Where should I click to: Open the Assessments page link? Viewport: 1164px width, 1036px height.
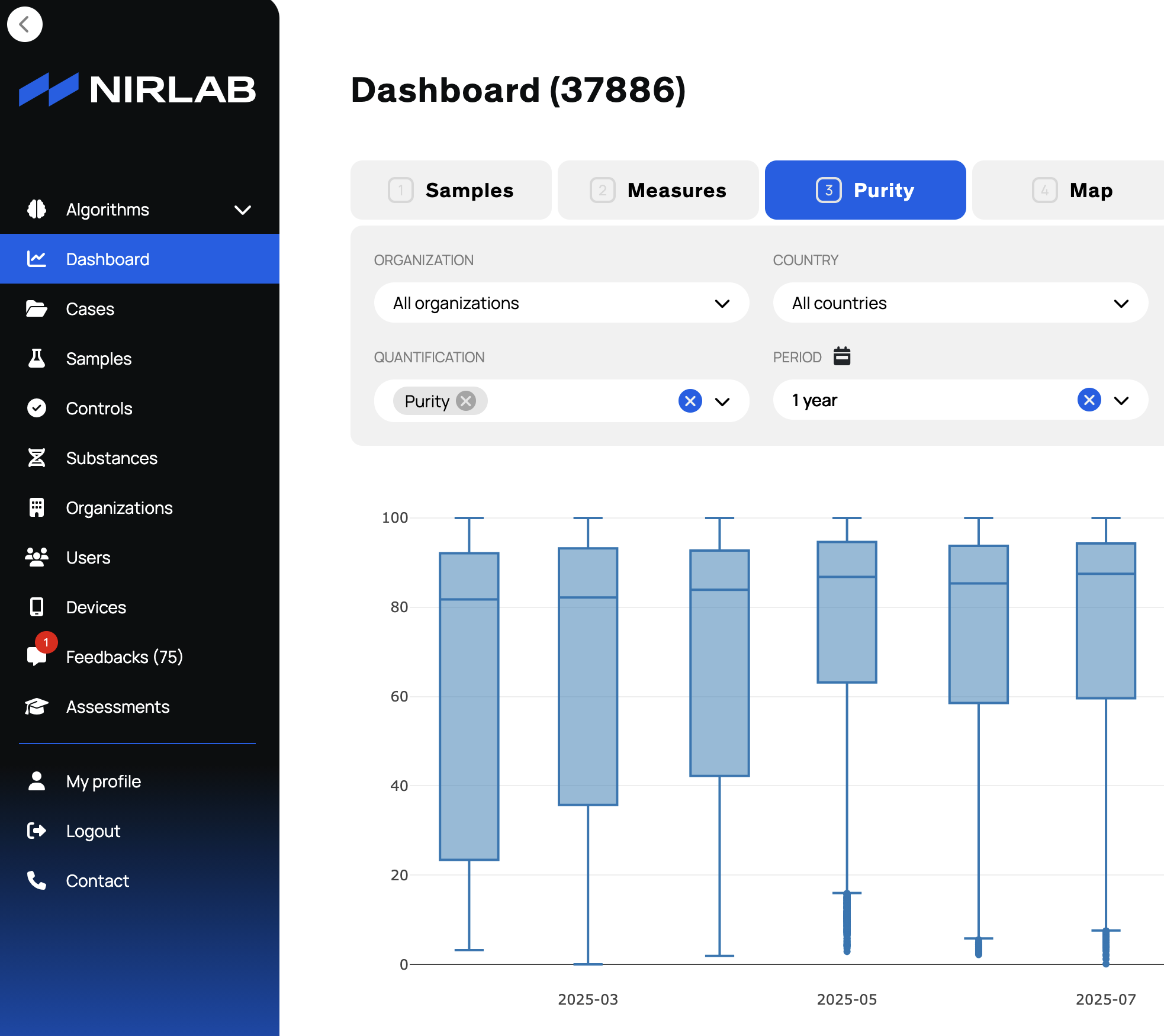(117, 706)
